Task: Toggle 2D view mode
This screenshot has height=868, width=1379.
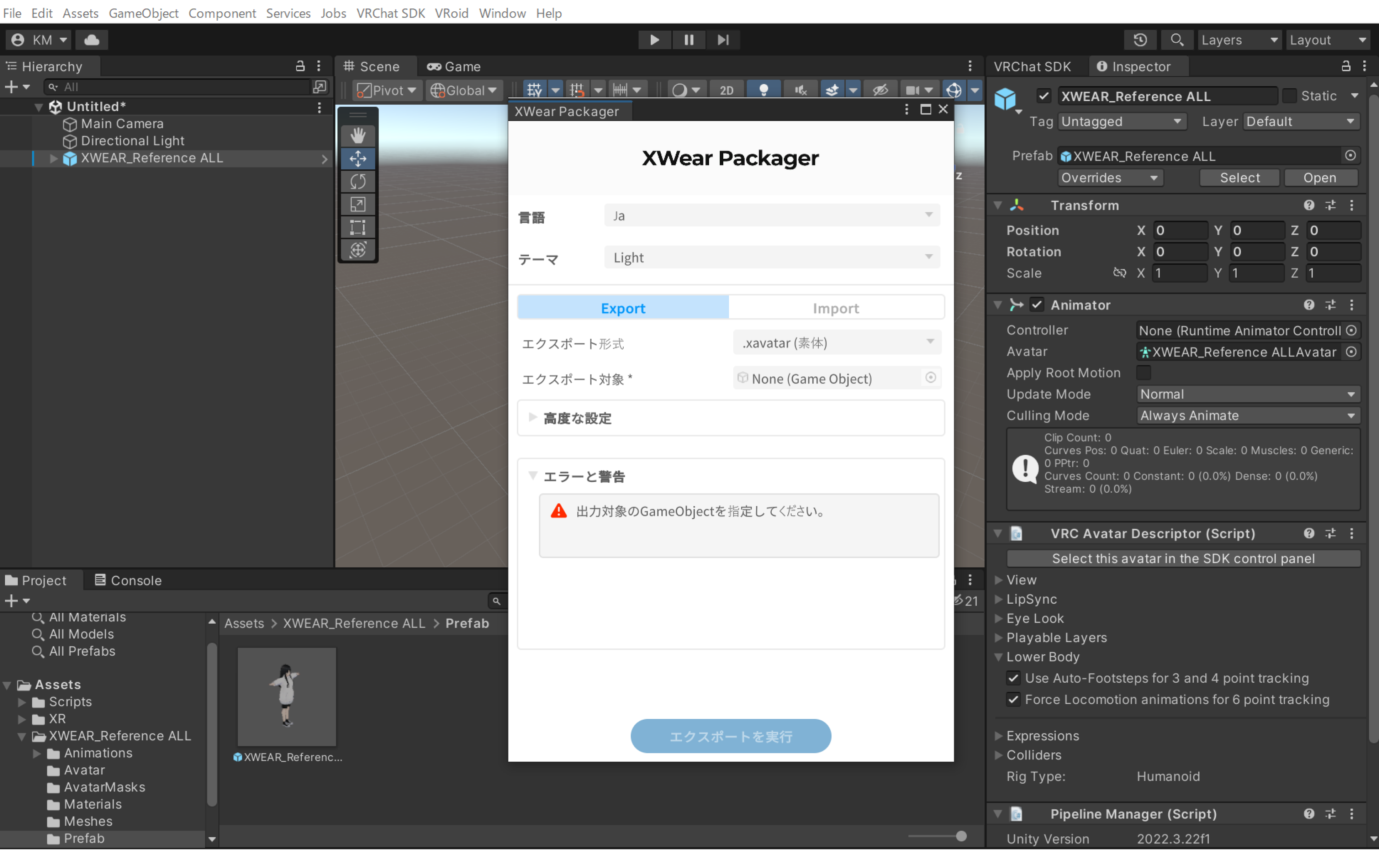Action: [x=727, y=90]
